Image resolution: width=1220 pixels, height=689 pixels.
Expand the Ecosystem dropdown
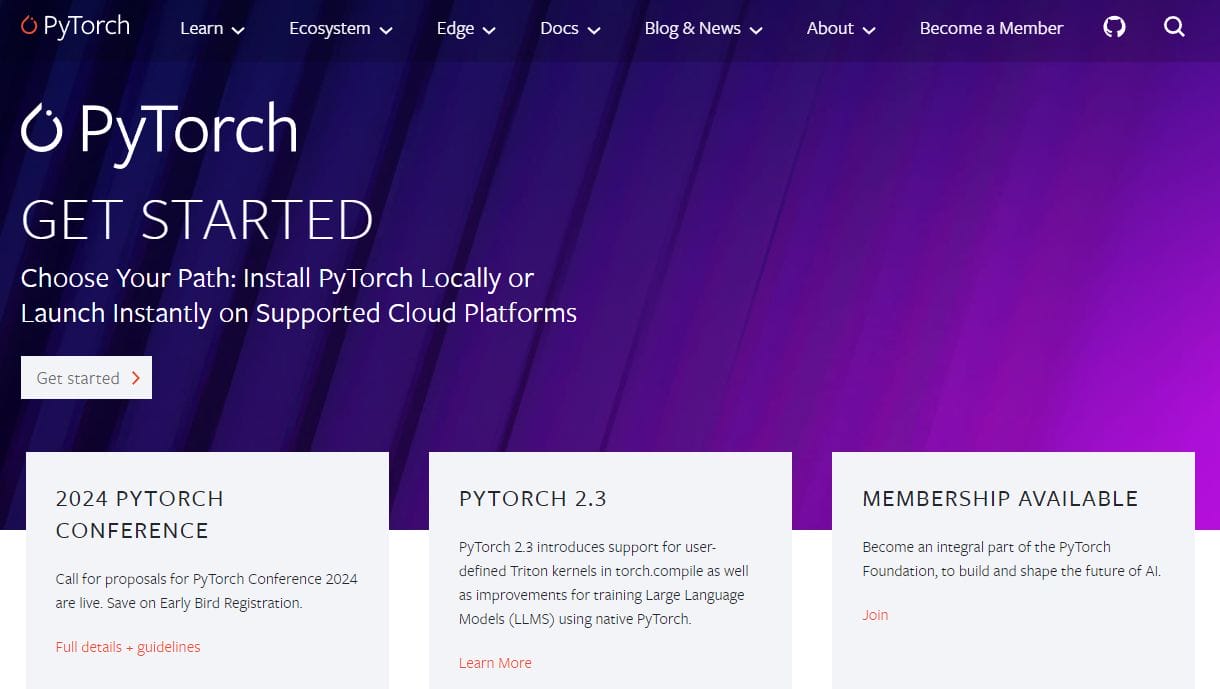pos(340,29)
